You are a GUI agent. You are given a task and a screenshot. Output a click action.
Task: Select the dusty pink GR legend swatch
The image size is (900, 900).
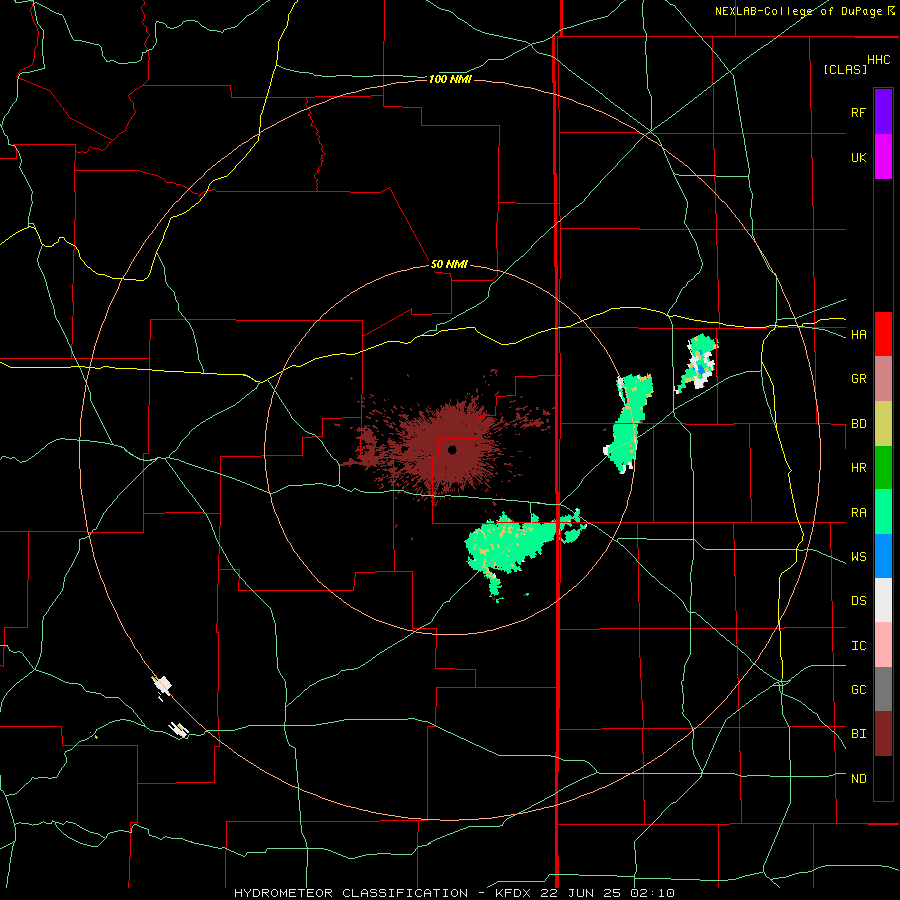tap(883, 379)
